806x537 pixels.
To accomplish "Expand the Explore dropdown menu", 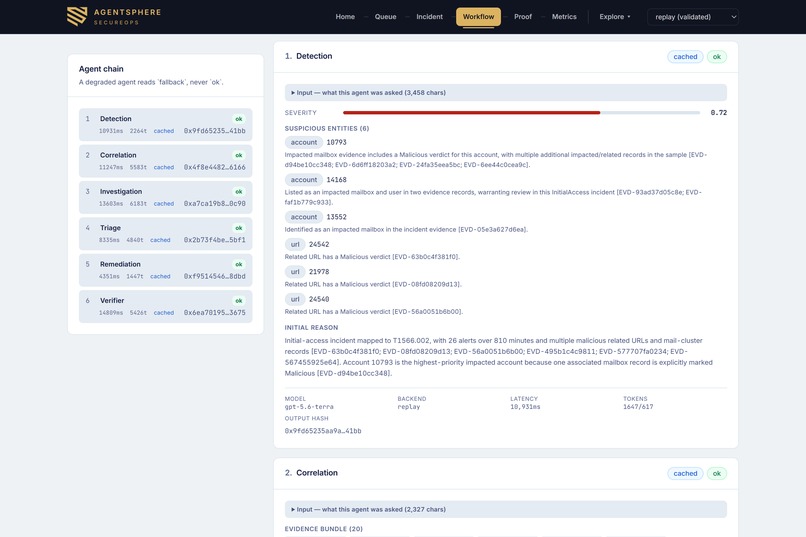I will [x=614, y=16].
